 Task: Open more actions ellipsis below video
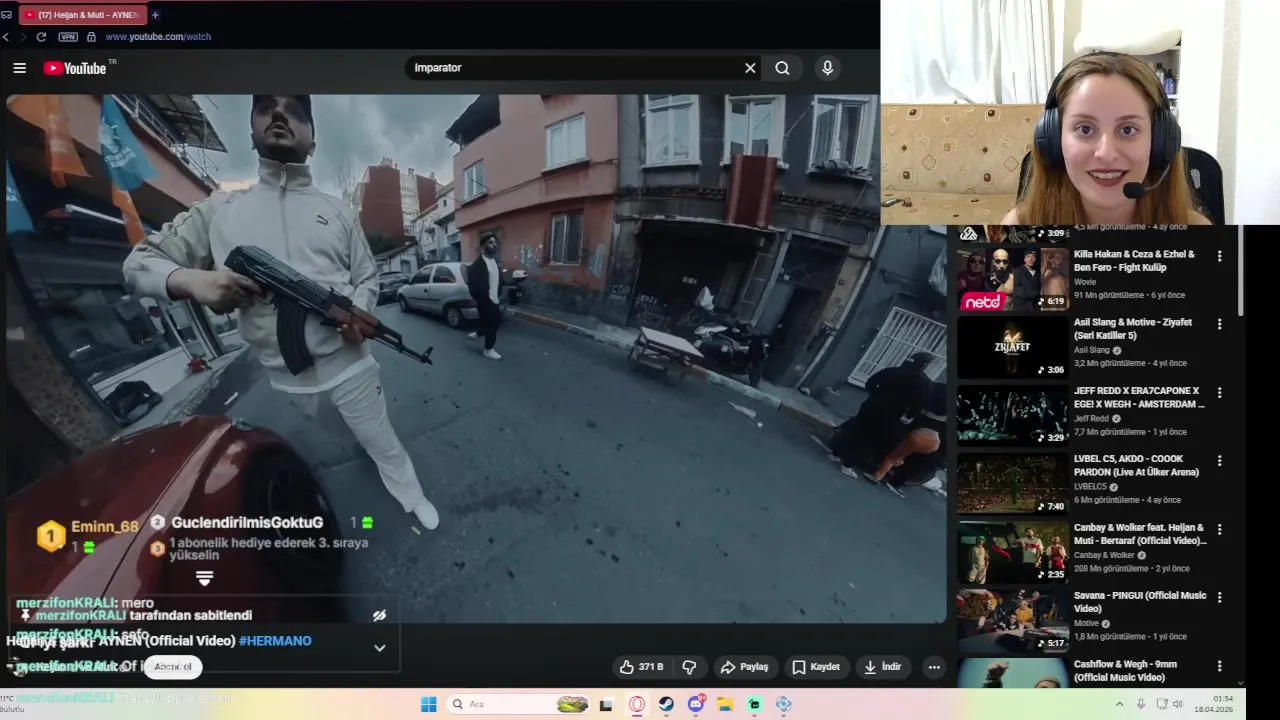click(x=934, y=667)
